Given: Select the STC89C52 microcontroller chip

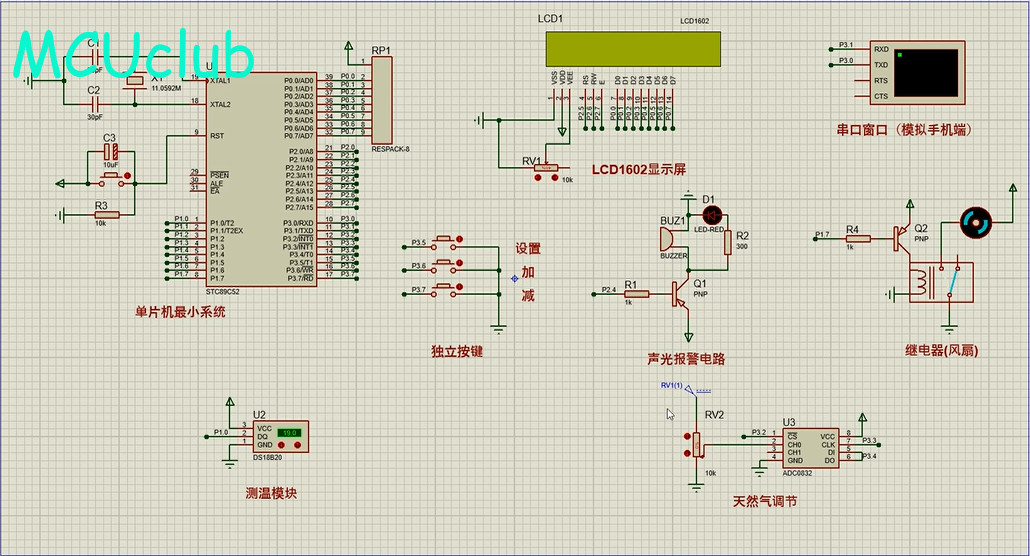Looking at the screenshot, I should [260, 180].
